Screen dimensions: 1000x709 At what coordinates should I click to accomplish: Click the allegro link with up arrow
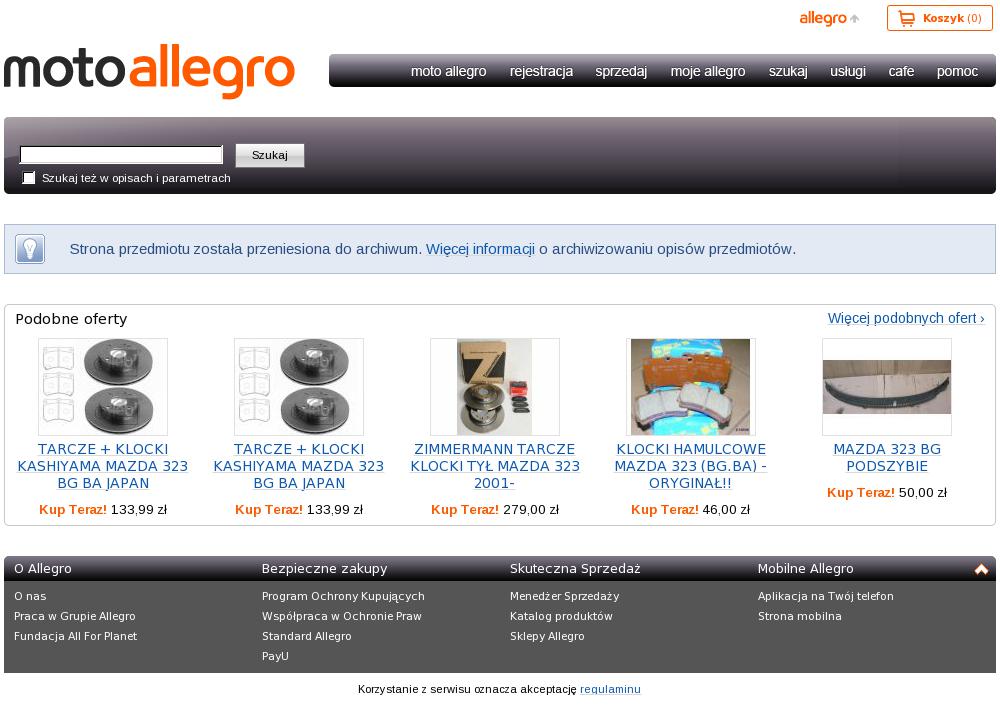pyautogui.click(x=829, y=18)
